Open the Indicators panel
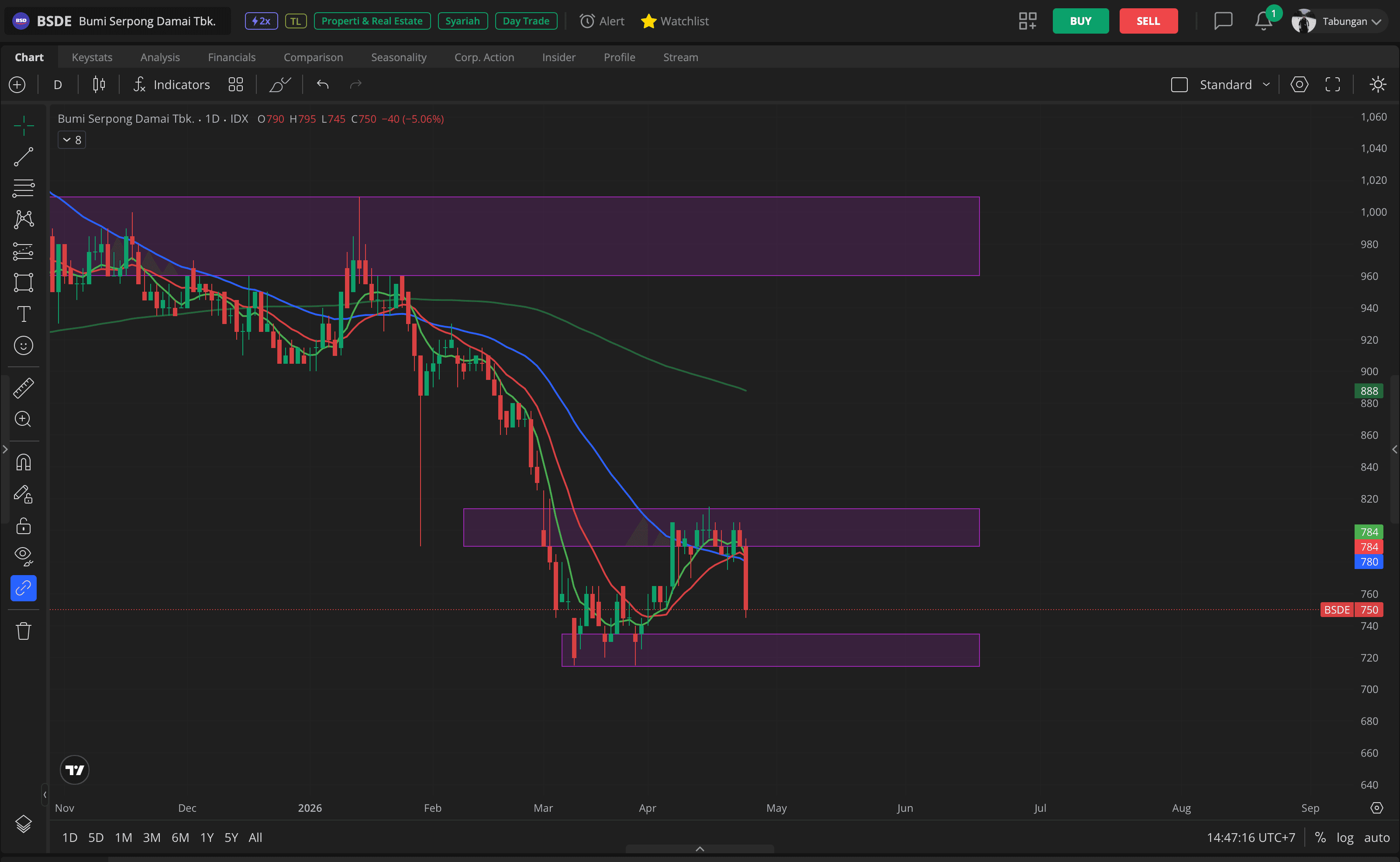Image resolution: width=1400 pixels, height=862 pixels. coord(171,84)
